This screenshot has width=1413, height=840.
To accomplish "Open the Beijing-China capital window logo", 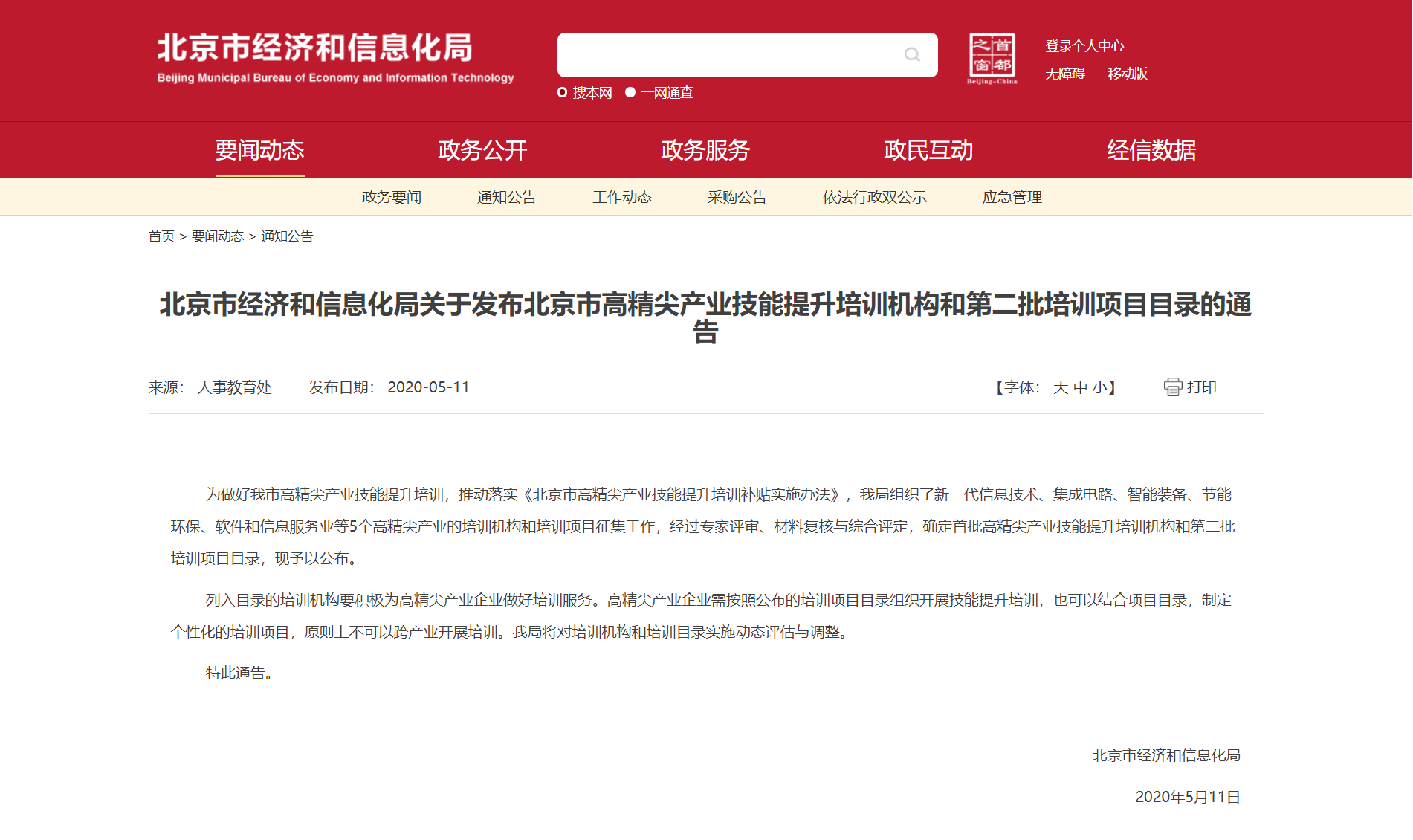I will 992,59.
